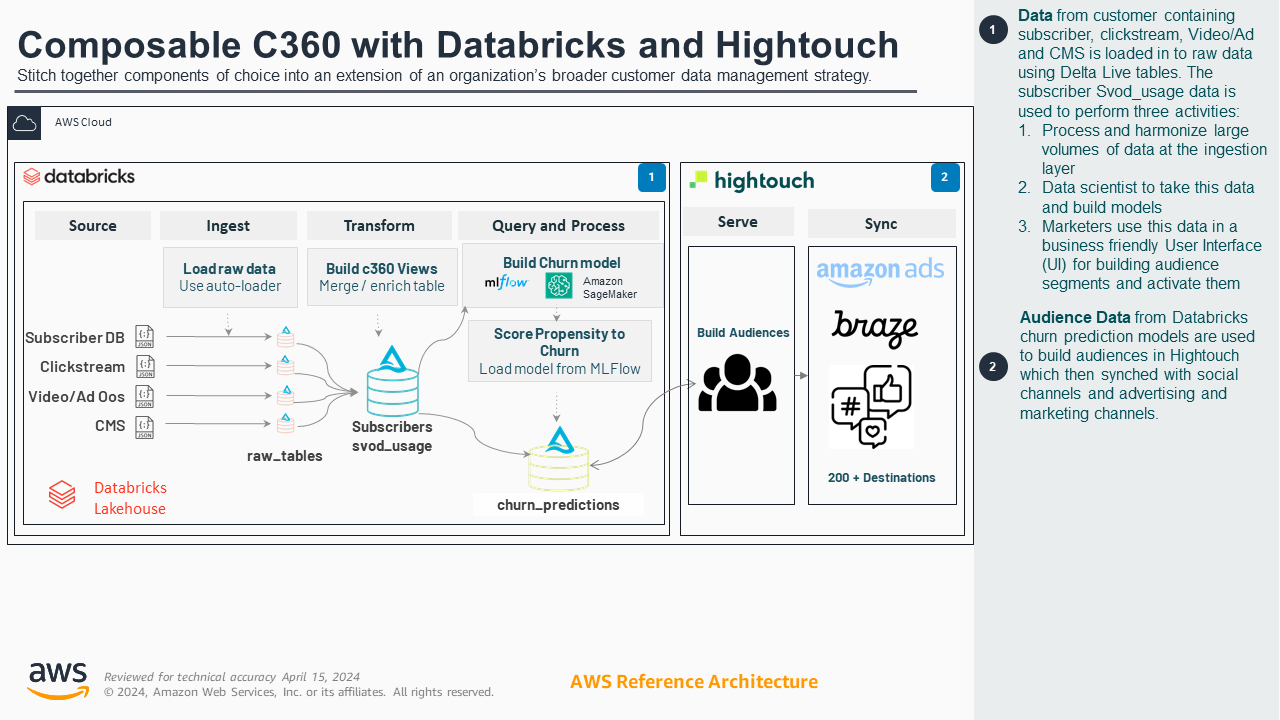Select the Query and Process header

tap(558, 226)
